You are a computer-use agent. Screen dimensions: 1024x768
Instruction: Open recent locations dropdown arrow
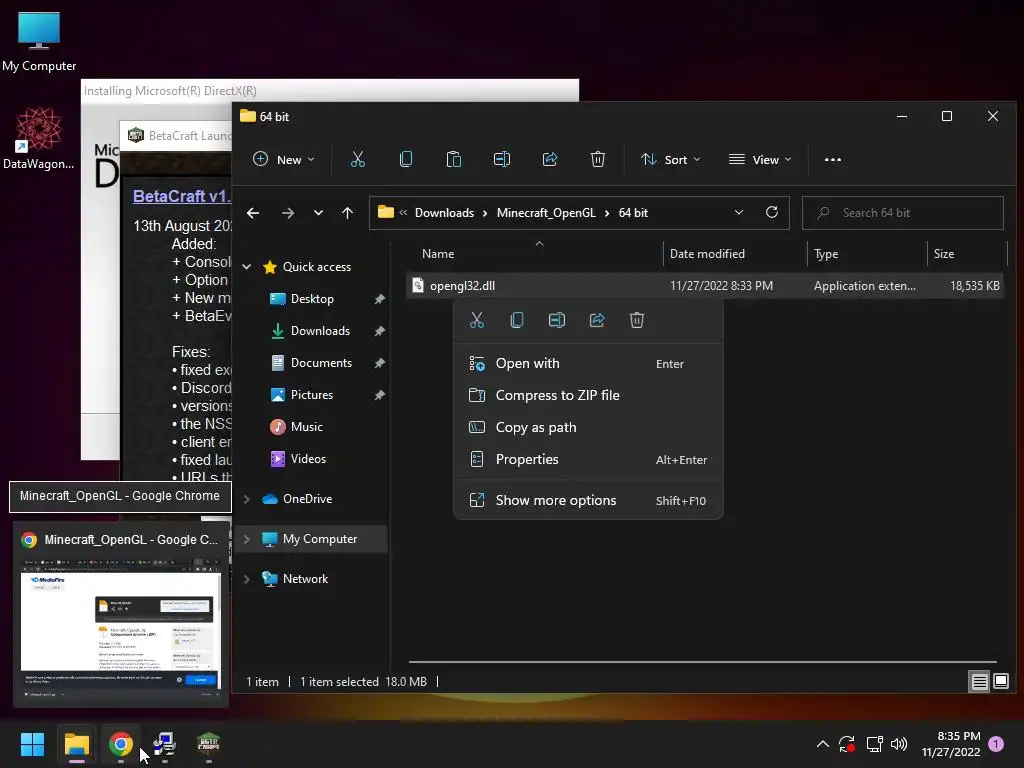(318, 213)
